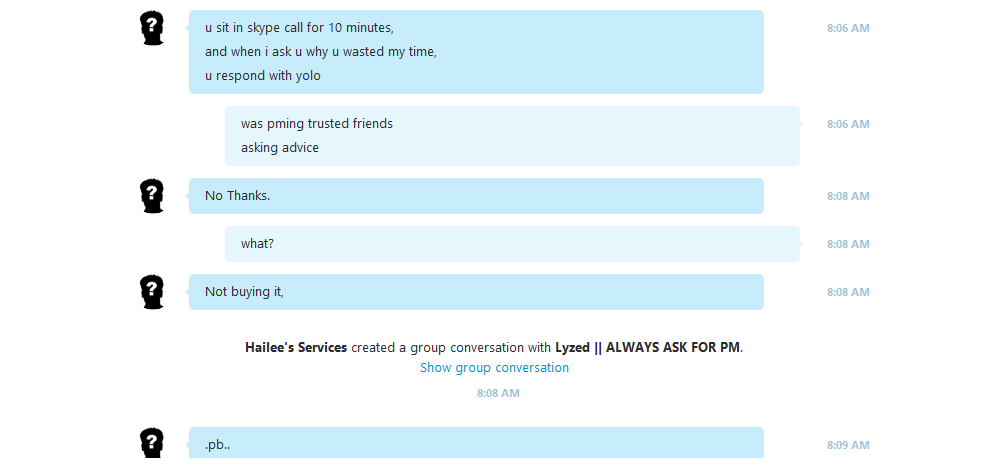
Task: Select the 'u respond with yolo' message bubble
Action: tap(476, 52)
